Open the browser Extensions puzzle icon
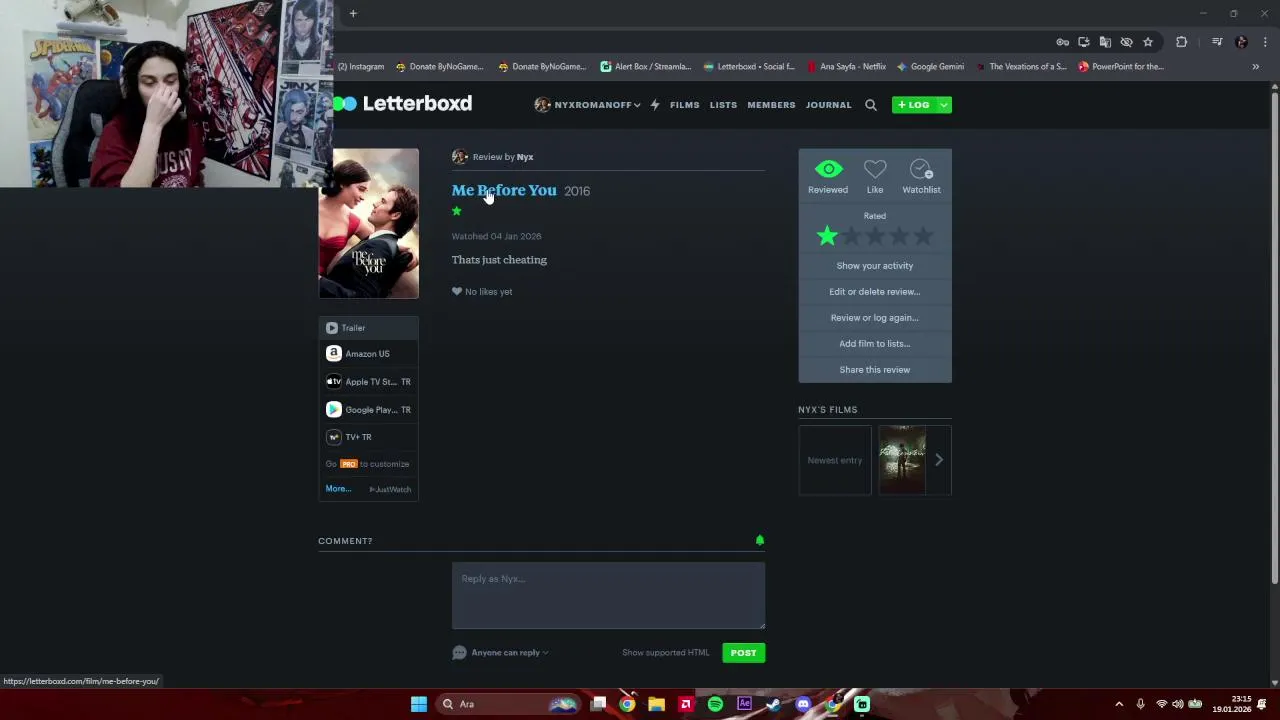Image resolution: width=1280 pixels, height=720 pixels. tap(1182, 42)
